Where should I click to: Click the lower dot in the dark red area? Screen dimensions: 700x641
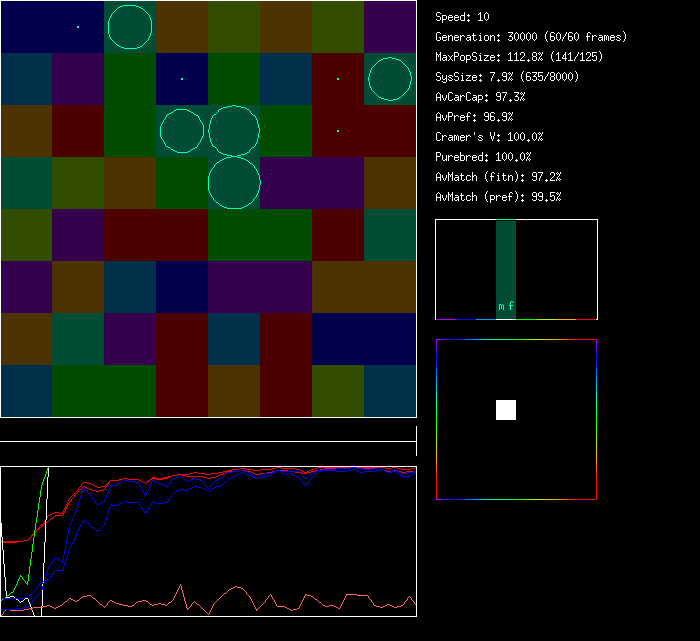click(x=338, y=131)
